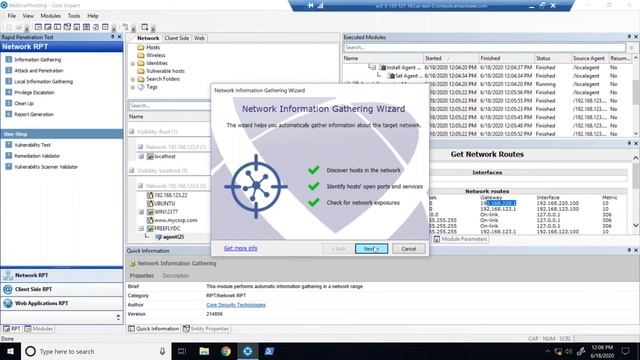Click the Module Parameters tab
The image size is (640, 360).
click(460, 239)
